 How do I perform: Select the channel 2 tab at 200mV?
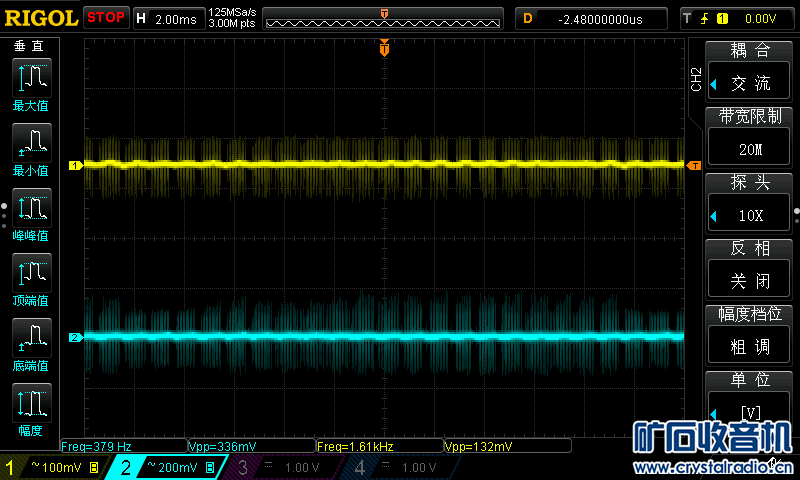[x=168, y=467]
